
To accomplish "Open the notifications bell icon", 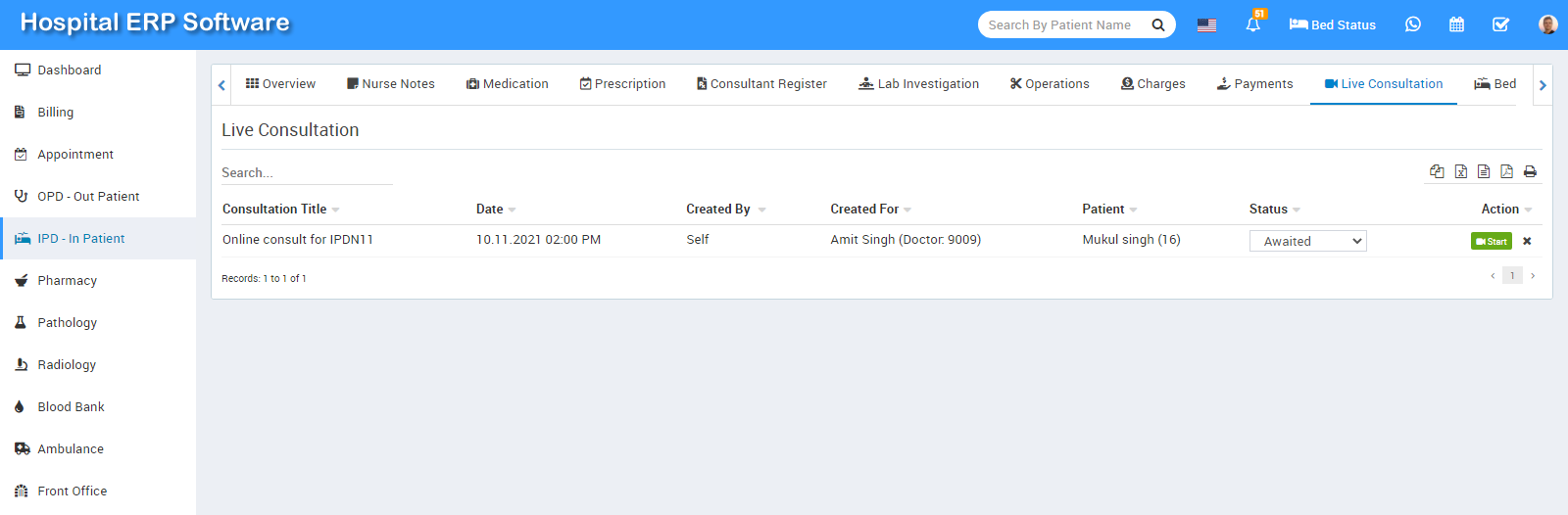I will 1252,25.
